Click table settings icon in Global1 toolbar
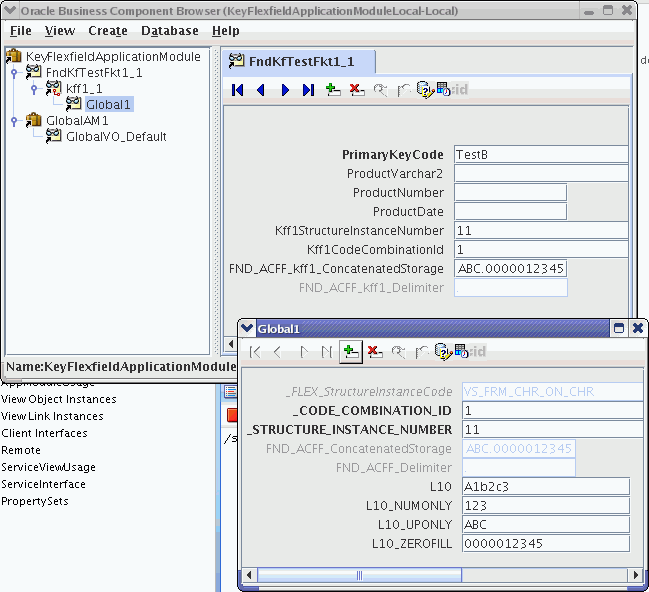The width and height of the screenshot is (649, 592). (x=461, y=351)
